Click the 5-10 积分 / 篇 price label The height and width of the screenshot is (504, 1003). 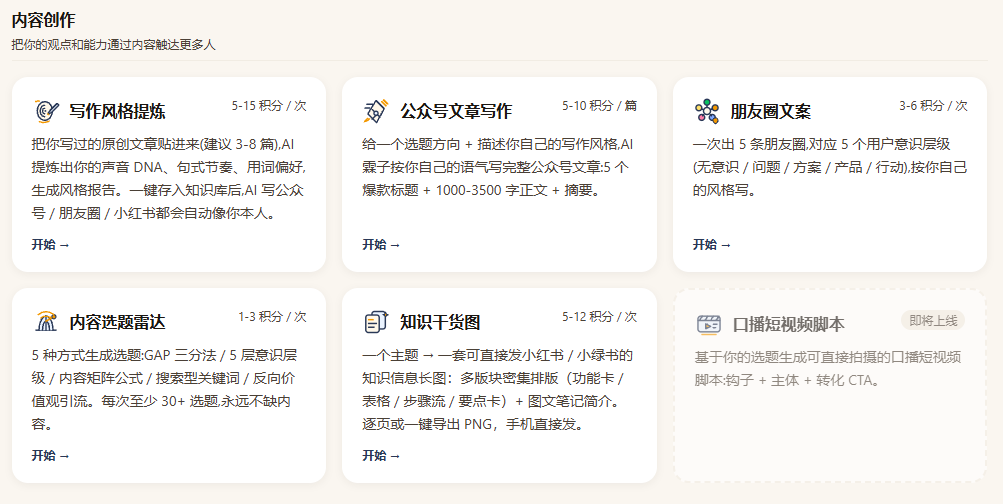[x=599, y=106]
